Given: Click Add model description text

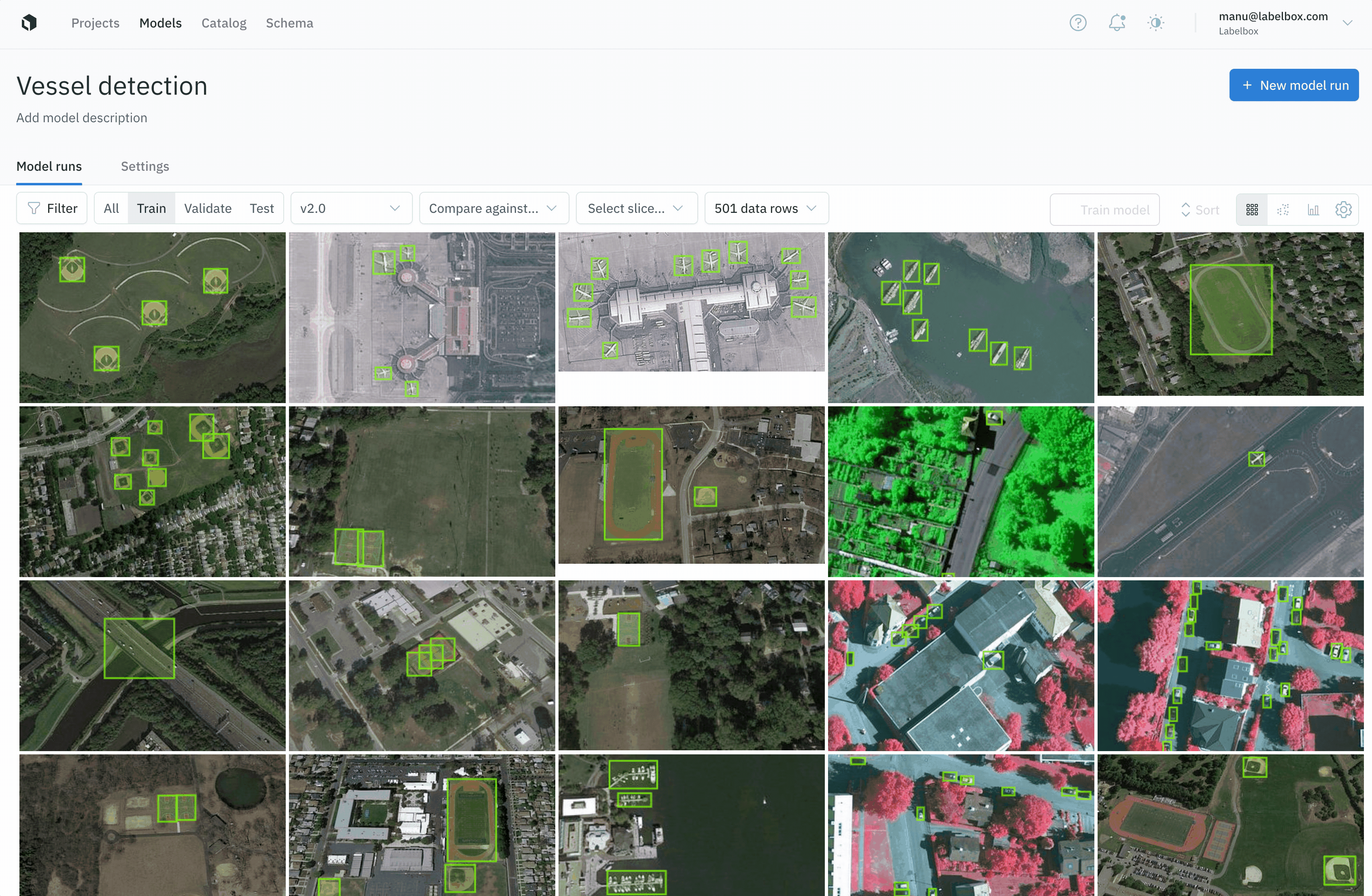Looking at the screenshot, I should coord(82,118).
